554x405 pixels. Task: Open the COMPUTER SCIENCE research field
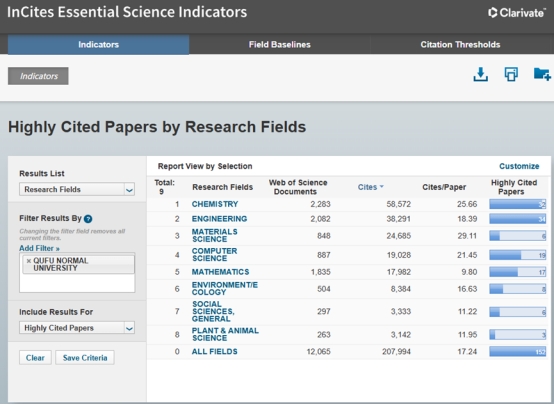tap(214, 255)
